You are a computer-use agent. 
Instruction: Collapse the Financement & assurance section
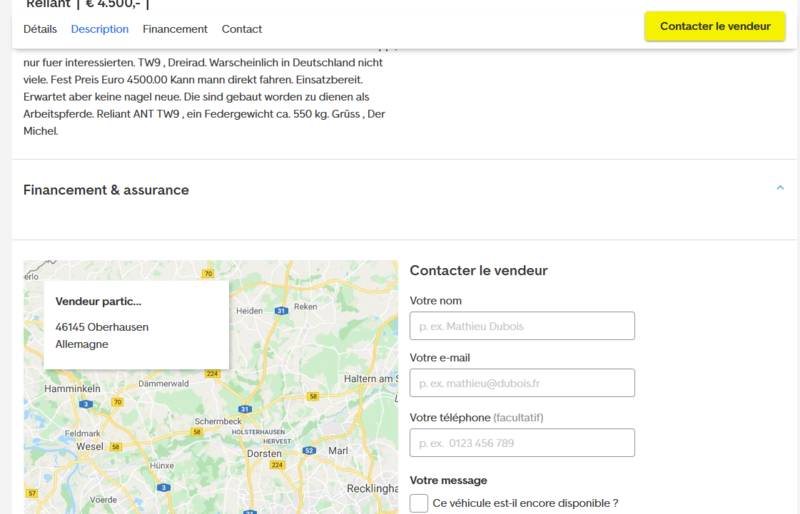780,189
